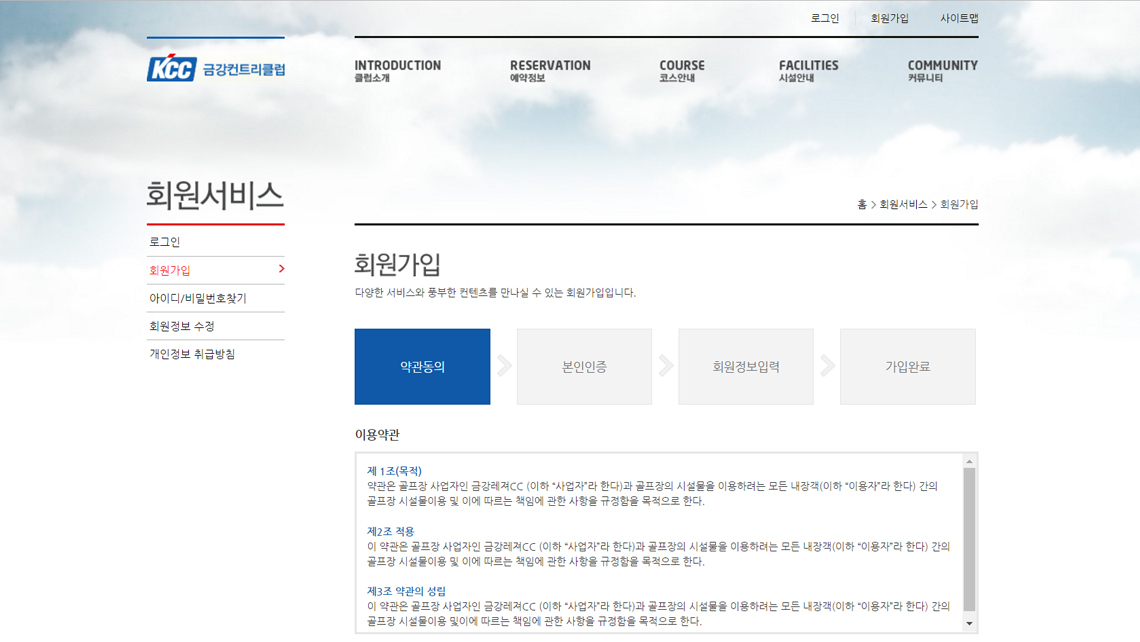Click the KCC 금강컨트리클럽 logo

[x=216, y=68]
